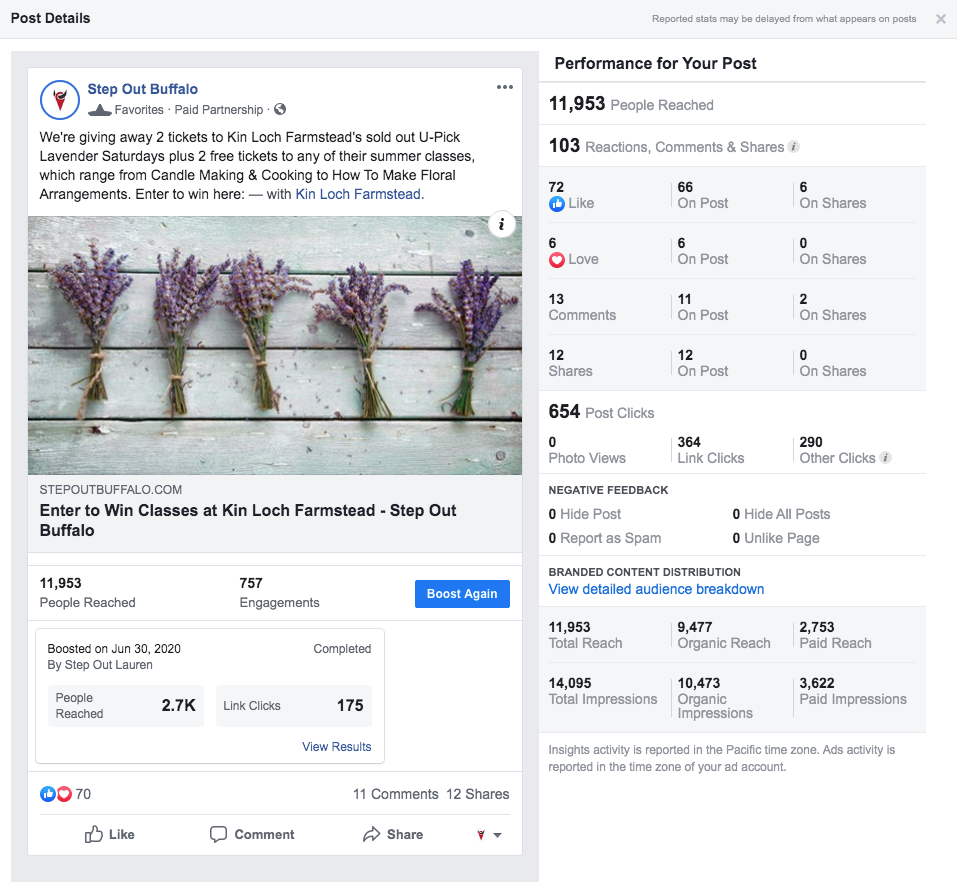Click info icon beside Reactions, Comments & Shares
This screenshot has width=957, height=890.
[x=793, y=147]
